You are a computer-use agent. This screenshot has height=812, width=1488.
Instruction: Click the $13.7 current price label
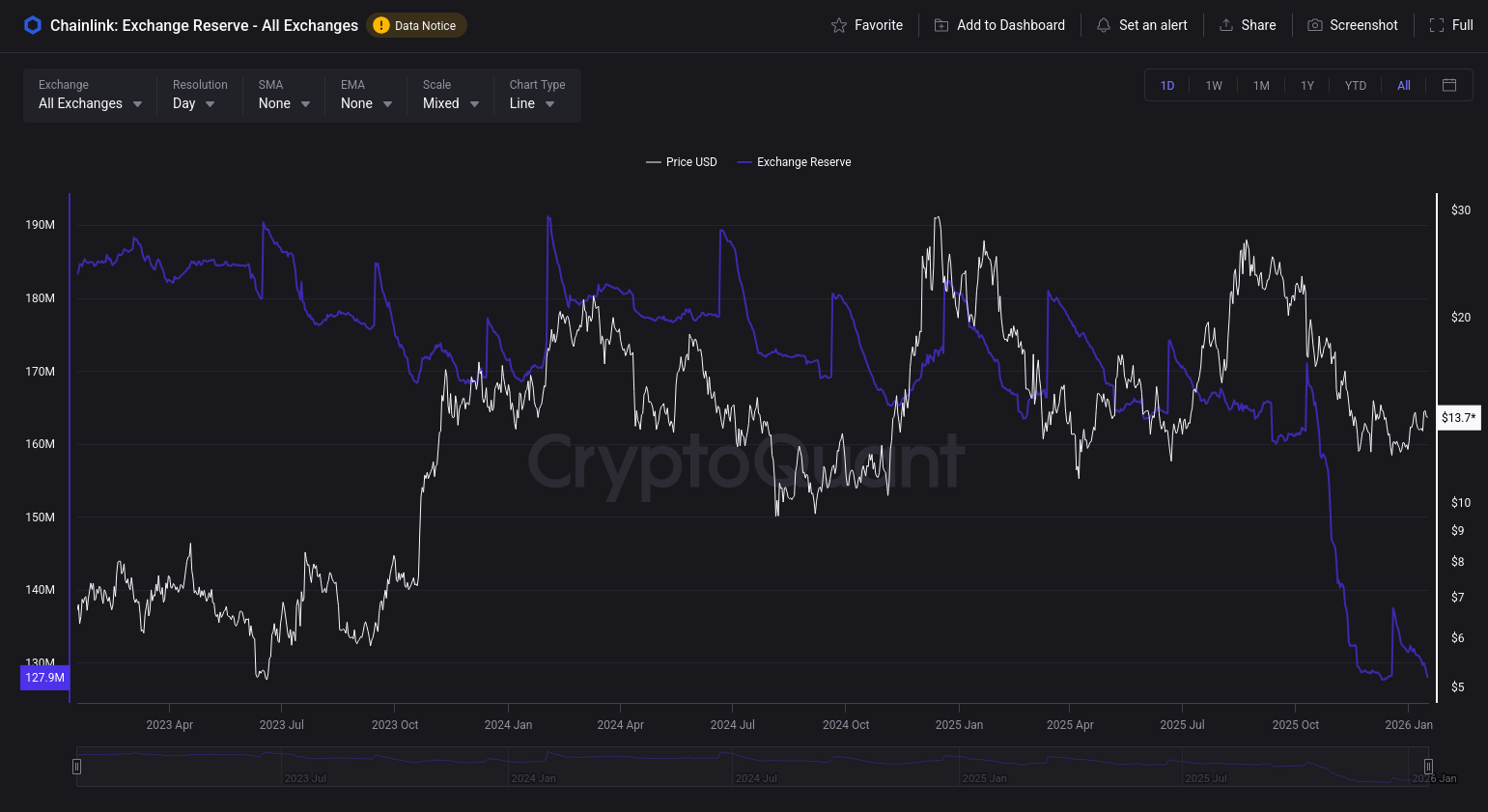click(1459, 418)
